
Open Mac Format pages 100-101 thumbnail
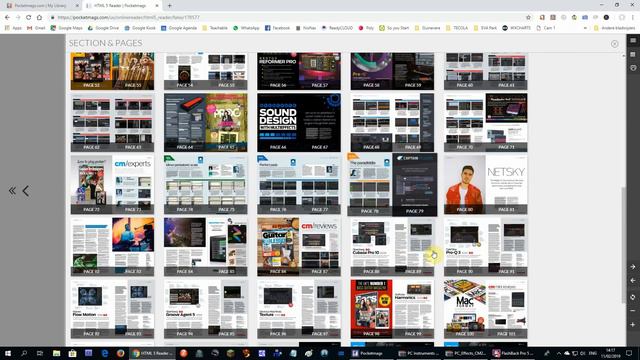486,309
